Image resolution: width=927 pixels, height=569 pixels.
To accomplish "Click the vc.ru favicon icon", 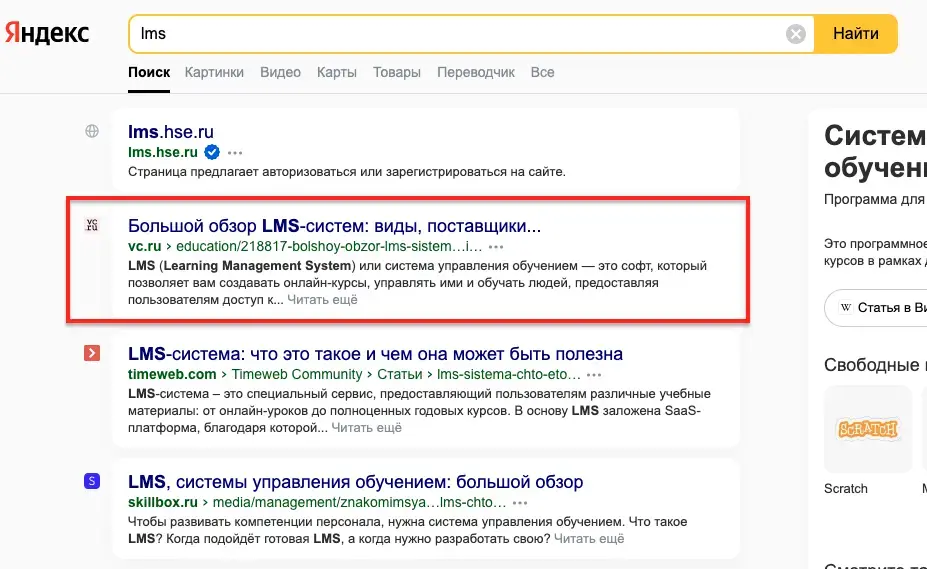I will pos(92,225).
